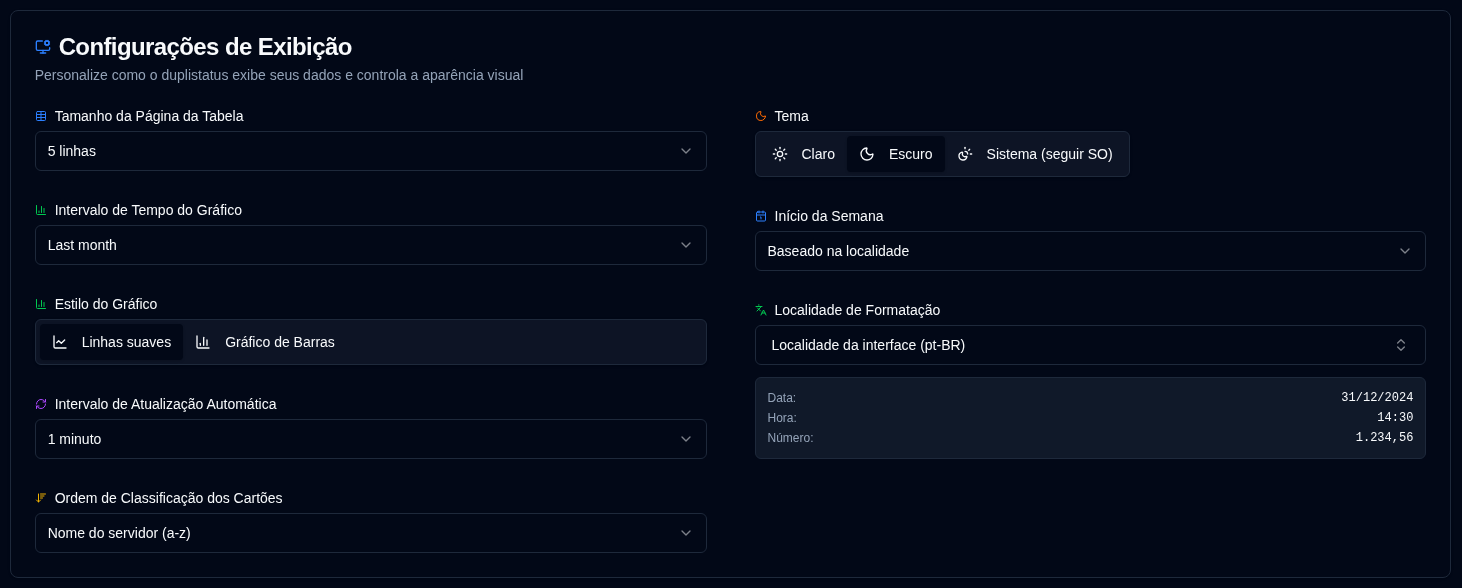Screen dimensions: 1462x588
Task: Click the chevron of Início da Semana dropdown
Action: click(1405, 251)
